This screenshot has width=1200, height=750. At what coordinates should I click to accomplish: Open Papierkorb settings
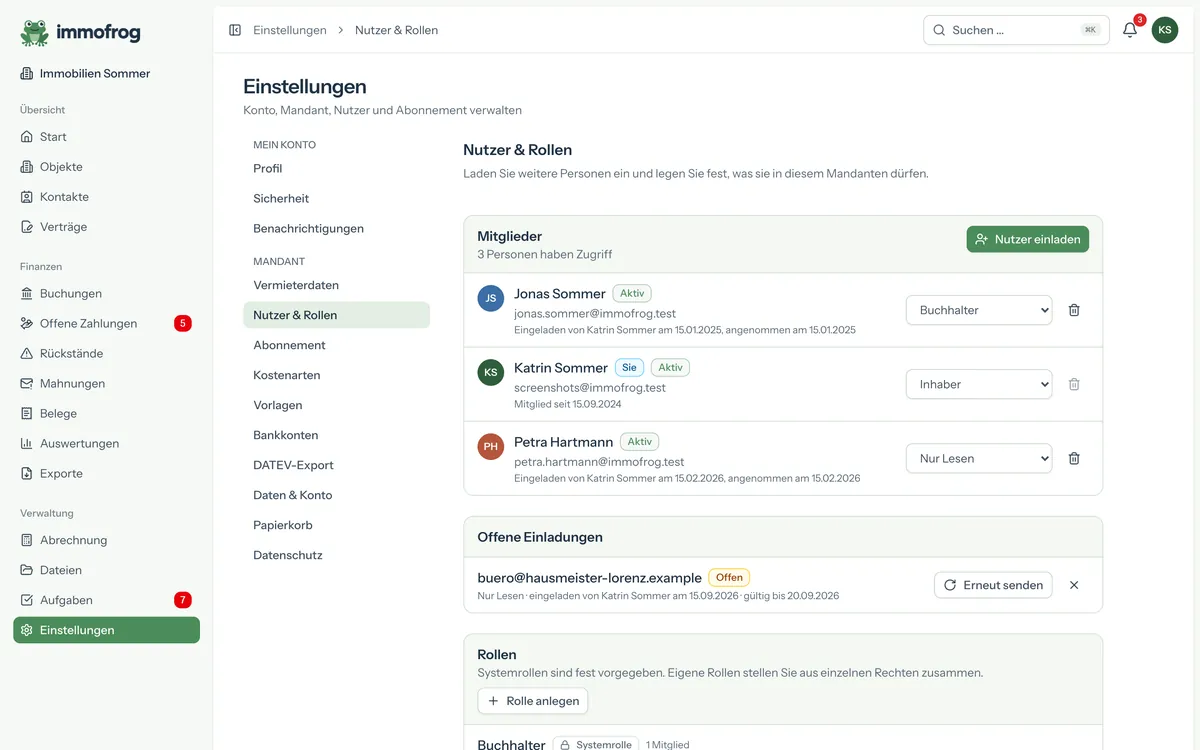pyautogui.click(x=336, y=525)
